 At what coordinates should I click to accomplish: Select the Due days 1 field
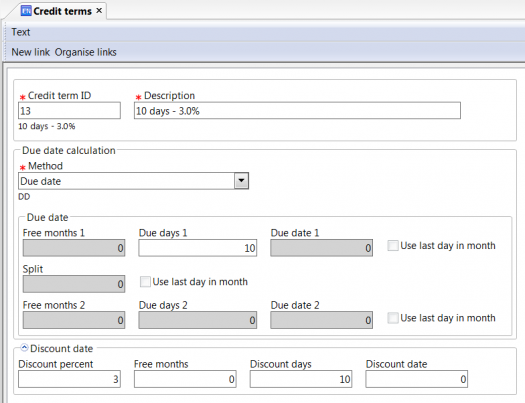(x=198, y=248)
